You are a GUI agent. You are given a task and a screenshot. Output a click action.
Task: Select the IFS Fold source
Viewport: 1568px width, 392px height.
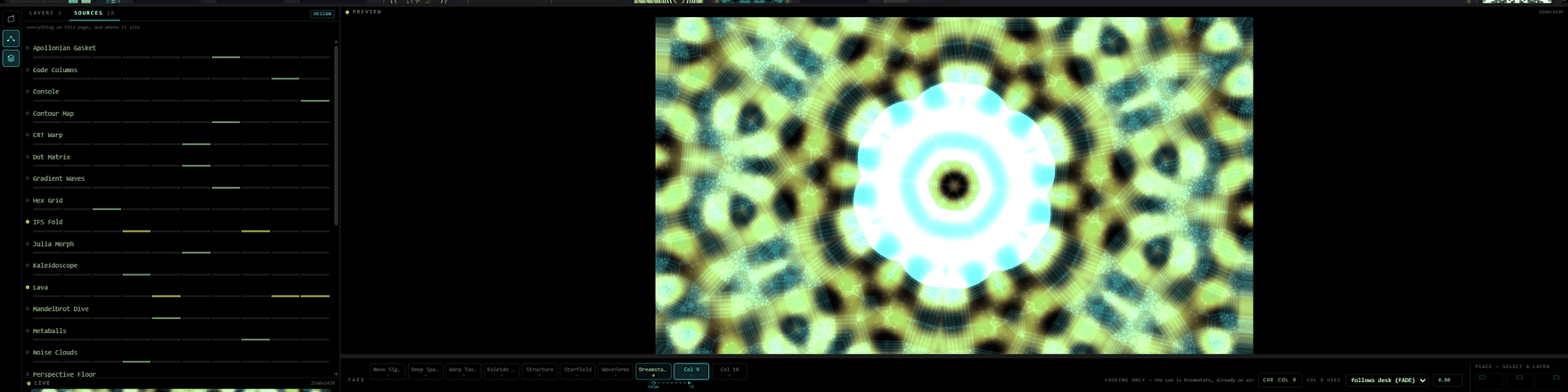[x=48, y=222]
